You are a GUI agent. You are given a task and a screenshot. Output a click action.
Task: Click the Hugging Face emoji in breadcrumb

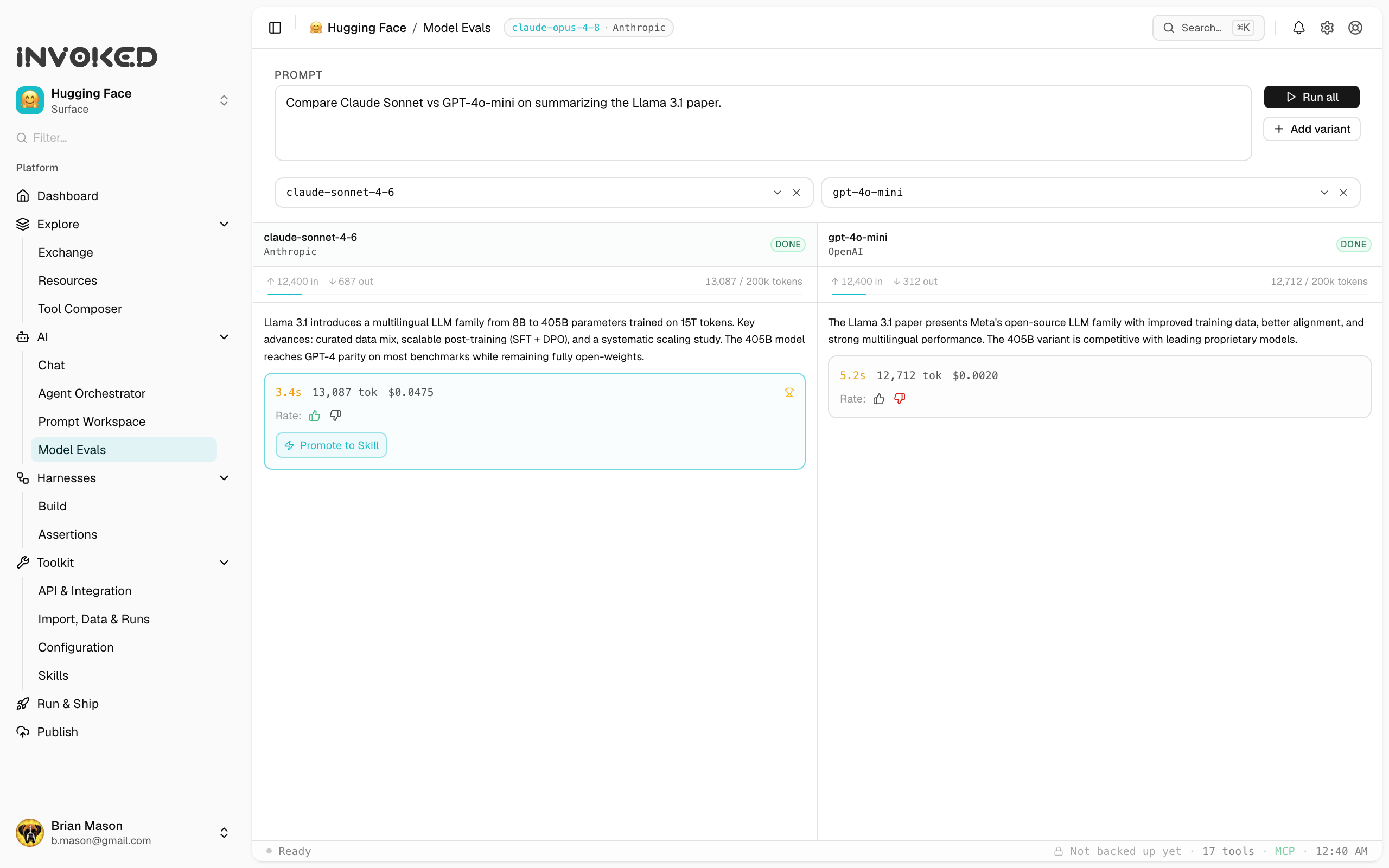(316, 28)
